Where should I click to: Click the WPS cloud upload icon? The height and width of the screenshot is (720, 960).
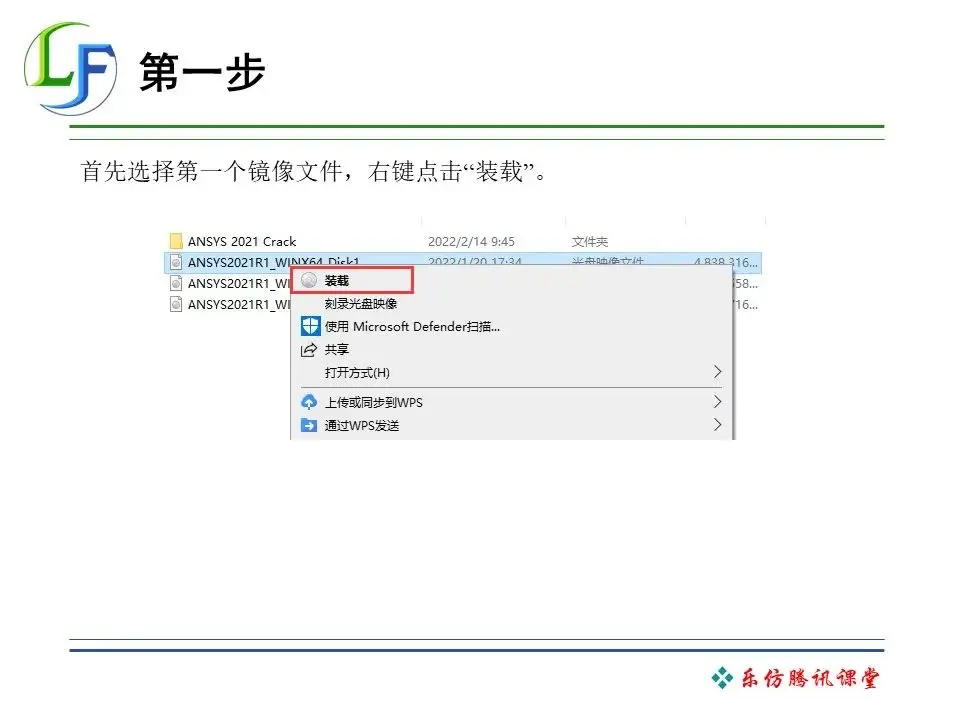(309, 402)
